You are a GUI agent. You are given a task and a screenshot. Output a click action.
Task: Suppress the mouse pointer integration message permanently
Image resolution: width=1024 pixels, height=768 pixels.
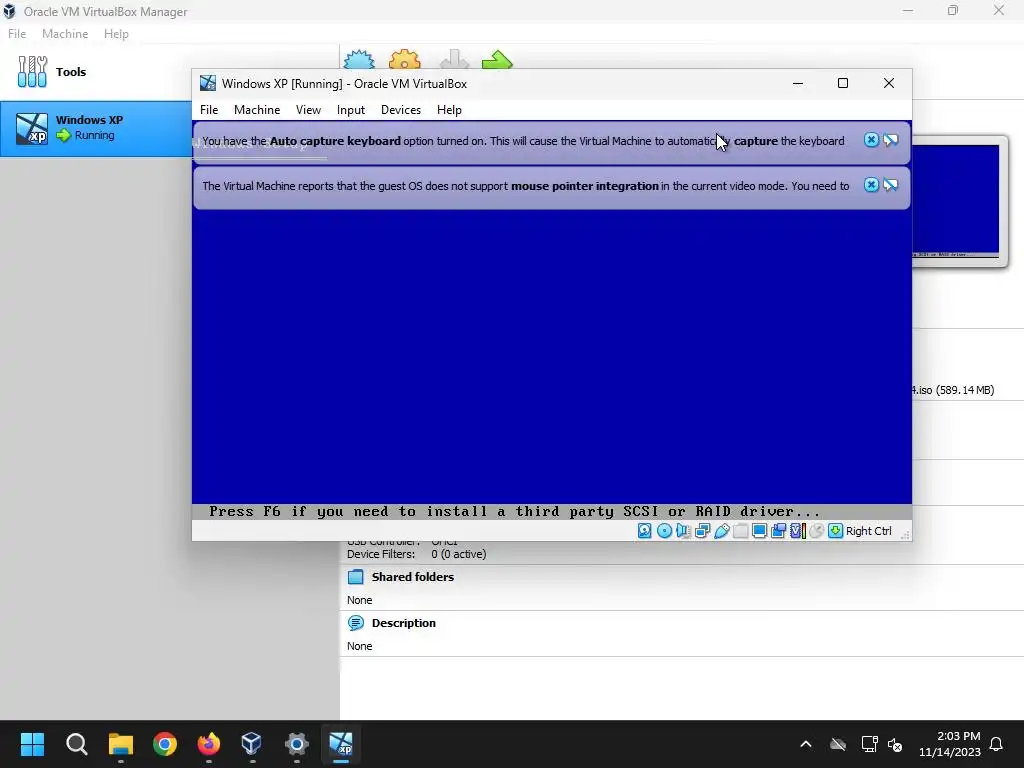pyautogui.click(x=891, y=185)
